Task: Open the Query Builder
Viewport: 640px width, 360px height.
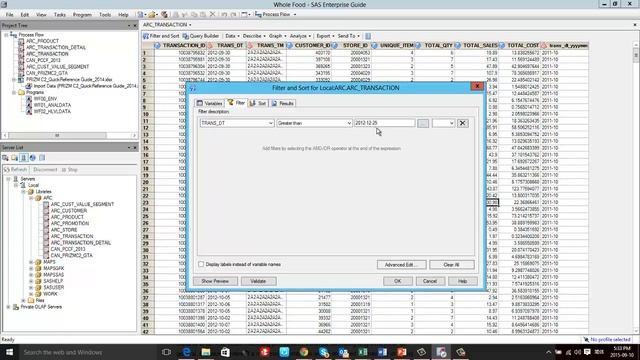Action: click(201, 36)
